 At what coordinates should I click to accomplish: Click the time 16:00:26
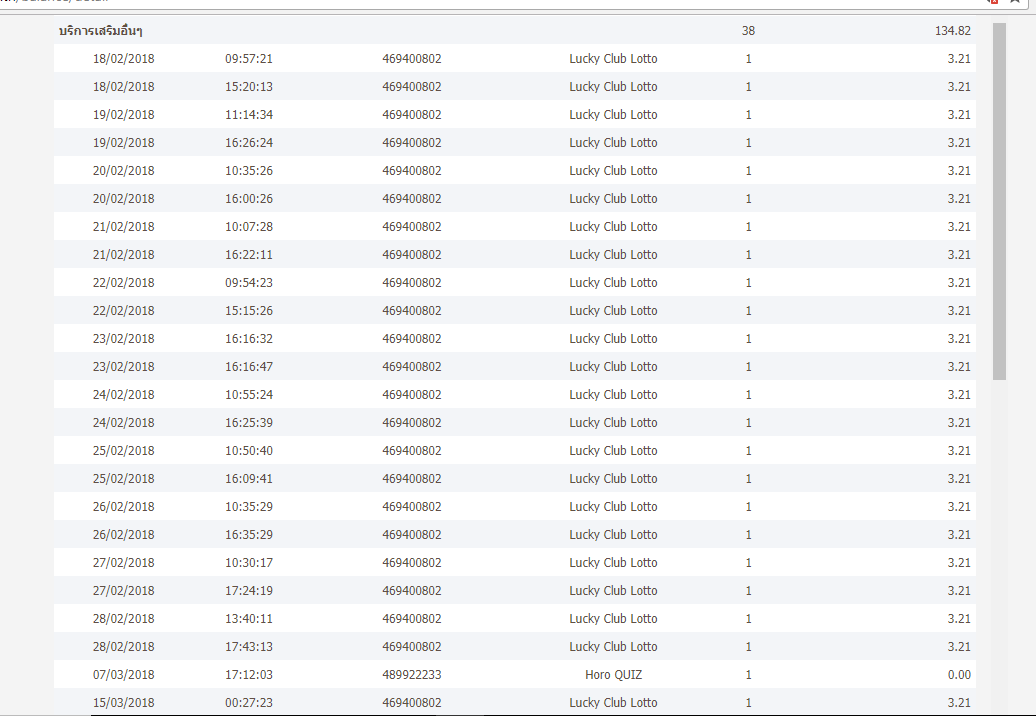click(x=249, y=199)
